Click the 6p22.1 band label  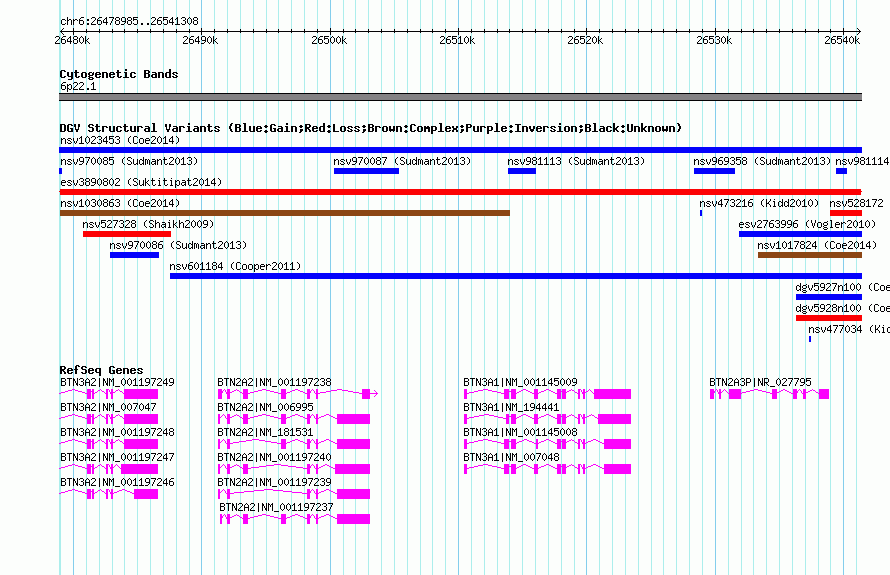(78, 86)
